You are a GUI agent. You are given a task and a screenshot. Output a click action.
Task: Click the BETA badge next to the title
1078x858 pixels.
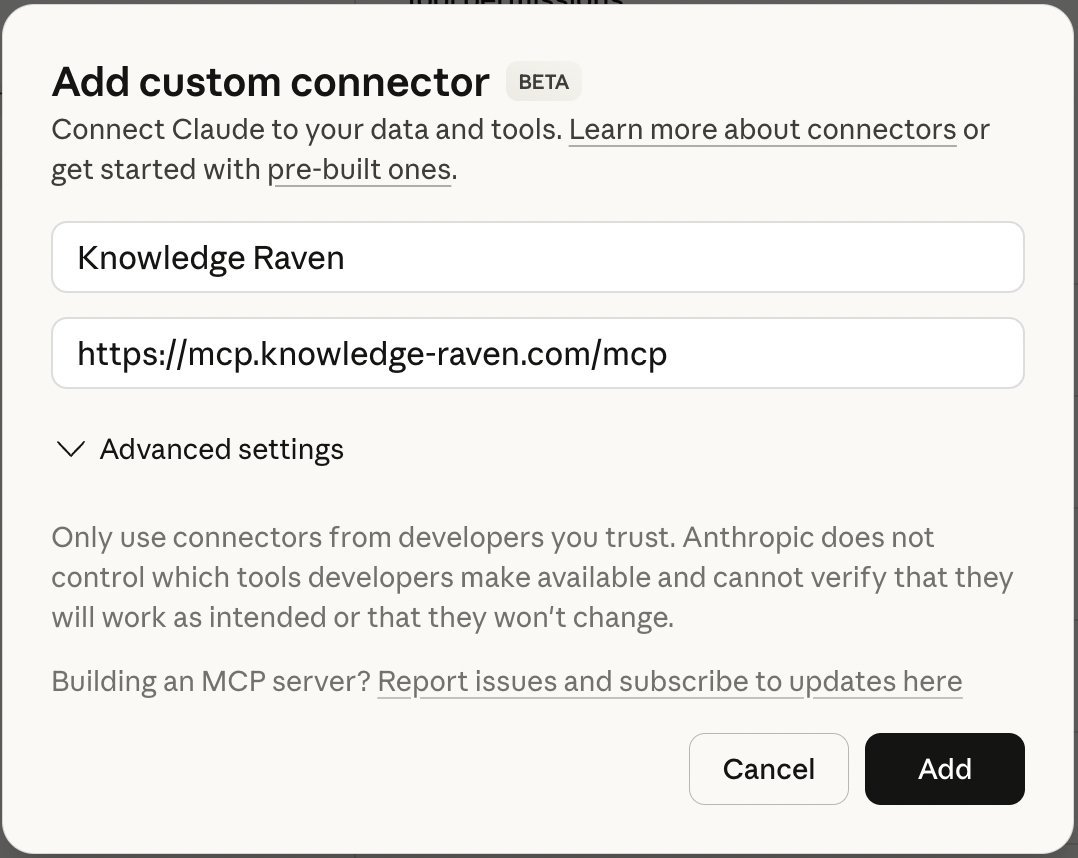543,81
